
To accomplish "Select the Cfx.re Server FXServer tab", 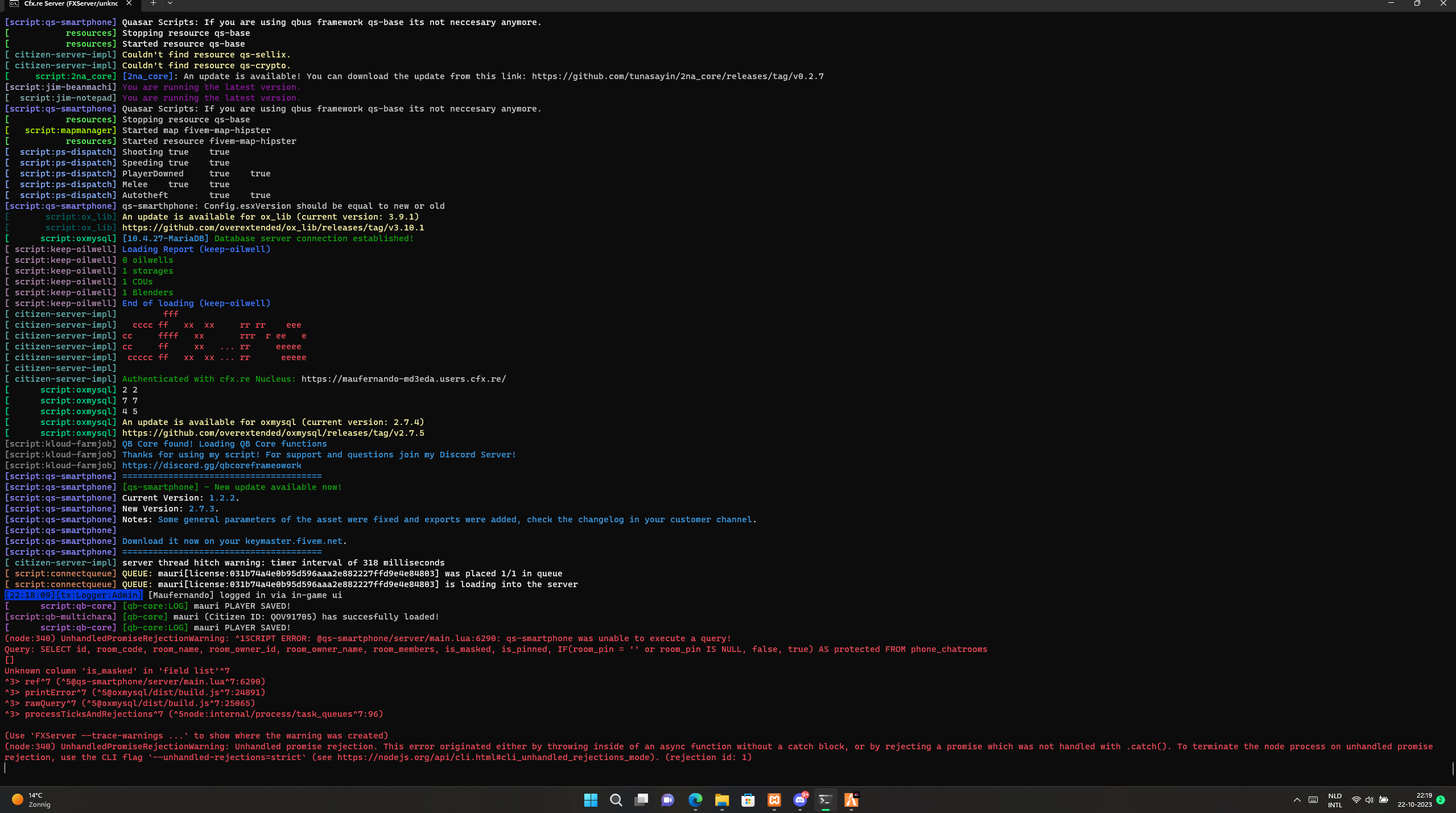I will click(63, 3).
